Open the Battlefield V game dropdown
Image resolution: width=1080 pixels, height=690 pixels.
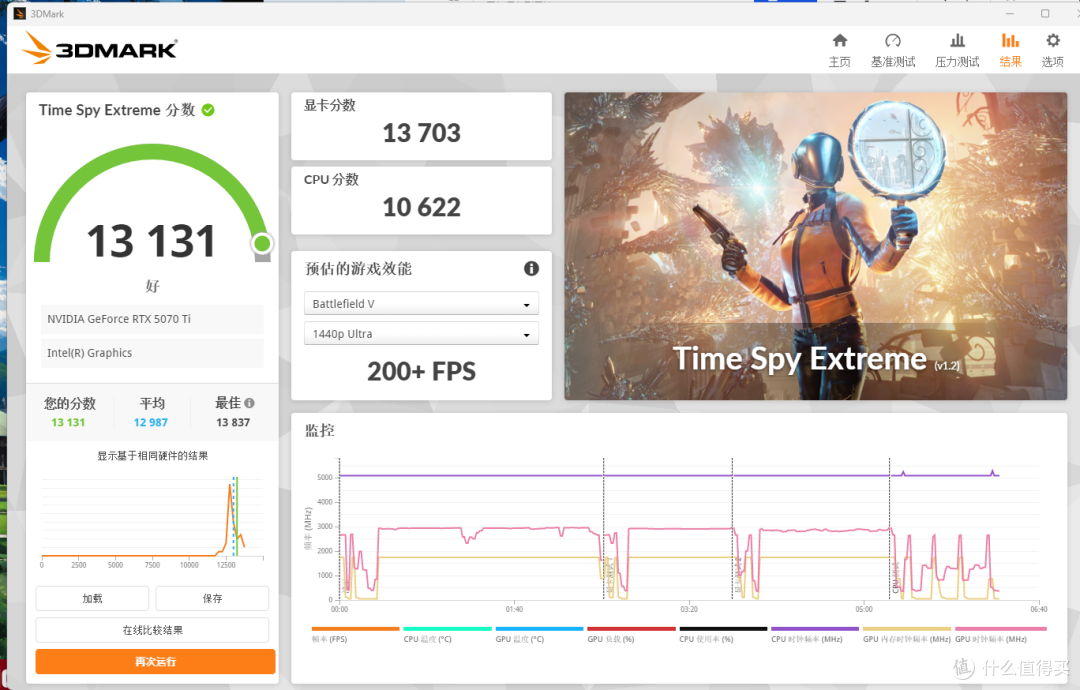[x=421, y=304]
